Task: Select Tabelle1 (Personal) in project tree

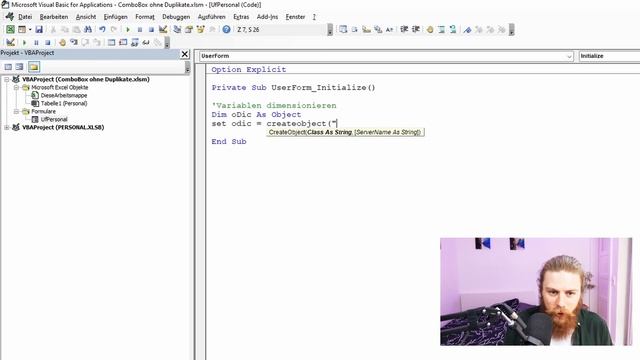Action: click(x=64, y=103)
